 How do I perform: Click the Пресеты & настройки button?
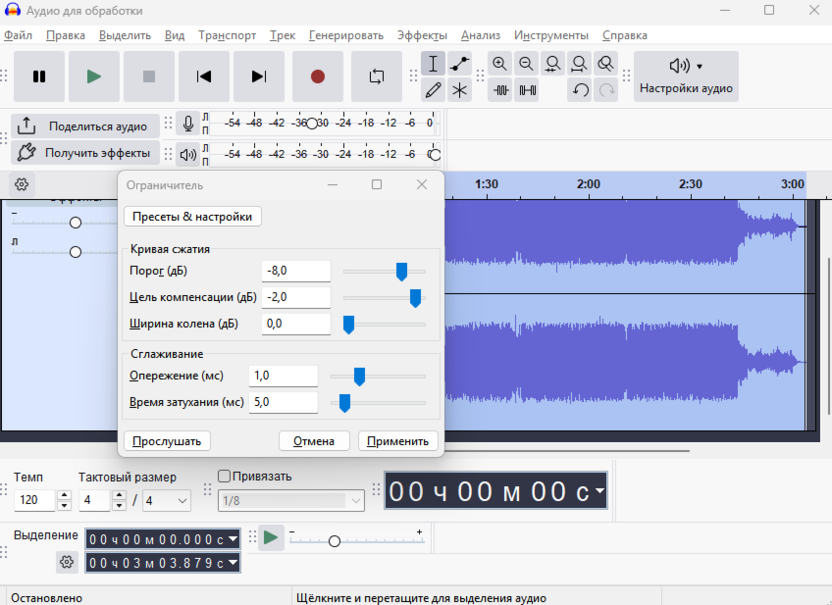[192, 216]
